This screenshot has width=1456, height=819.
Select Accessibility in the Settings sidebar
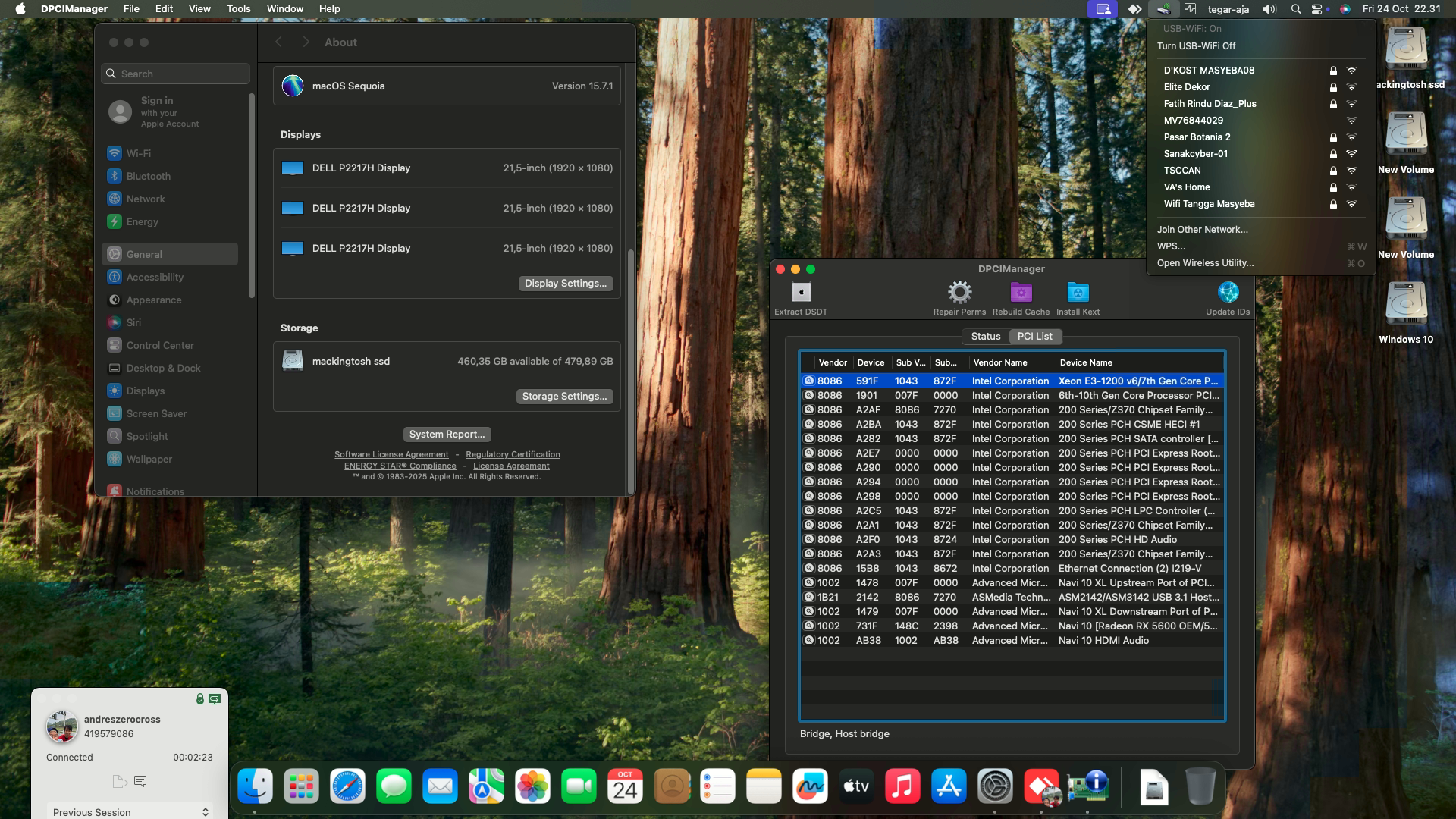[x=170, y=277]
